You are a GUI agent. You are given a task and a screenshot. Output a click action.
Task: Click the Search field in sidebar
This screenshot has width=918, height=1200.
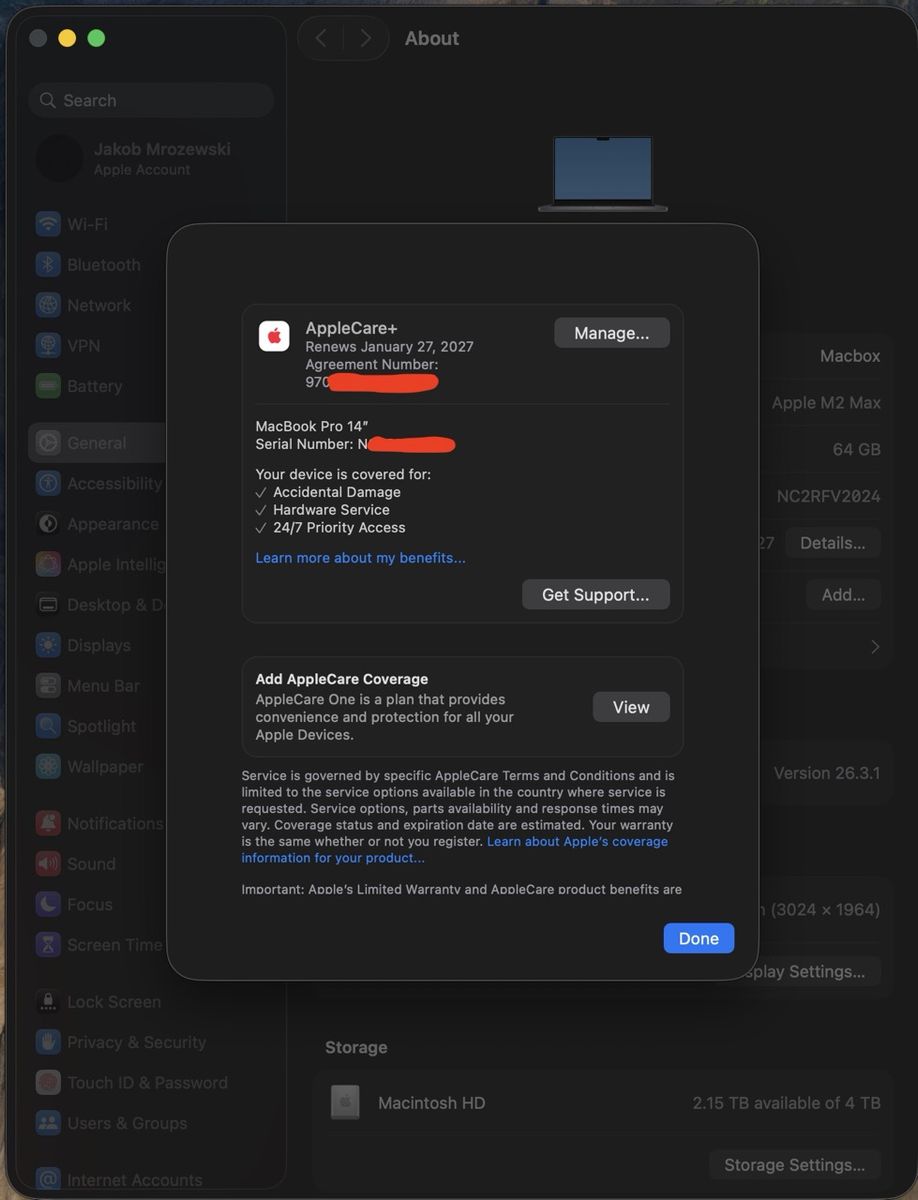point(150,100)
